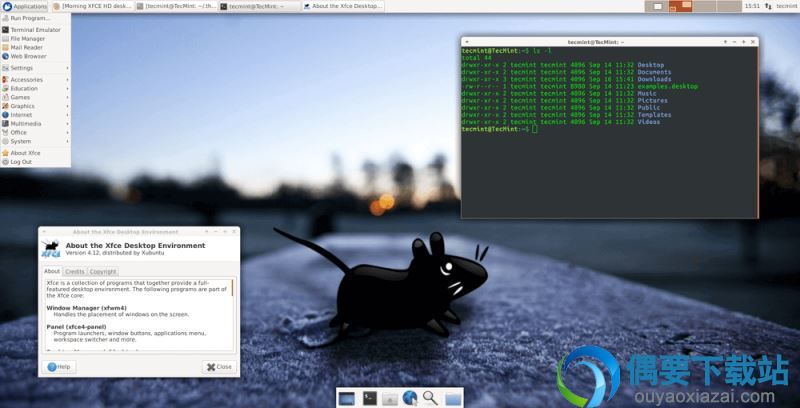Open the file manager drive icon in the dock
The width and height of the screenshot is (800, 408).
click(390, 399)
